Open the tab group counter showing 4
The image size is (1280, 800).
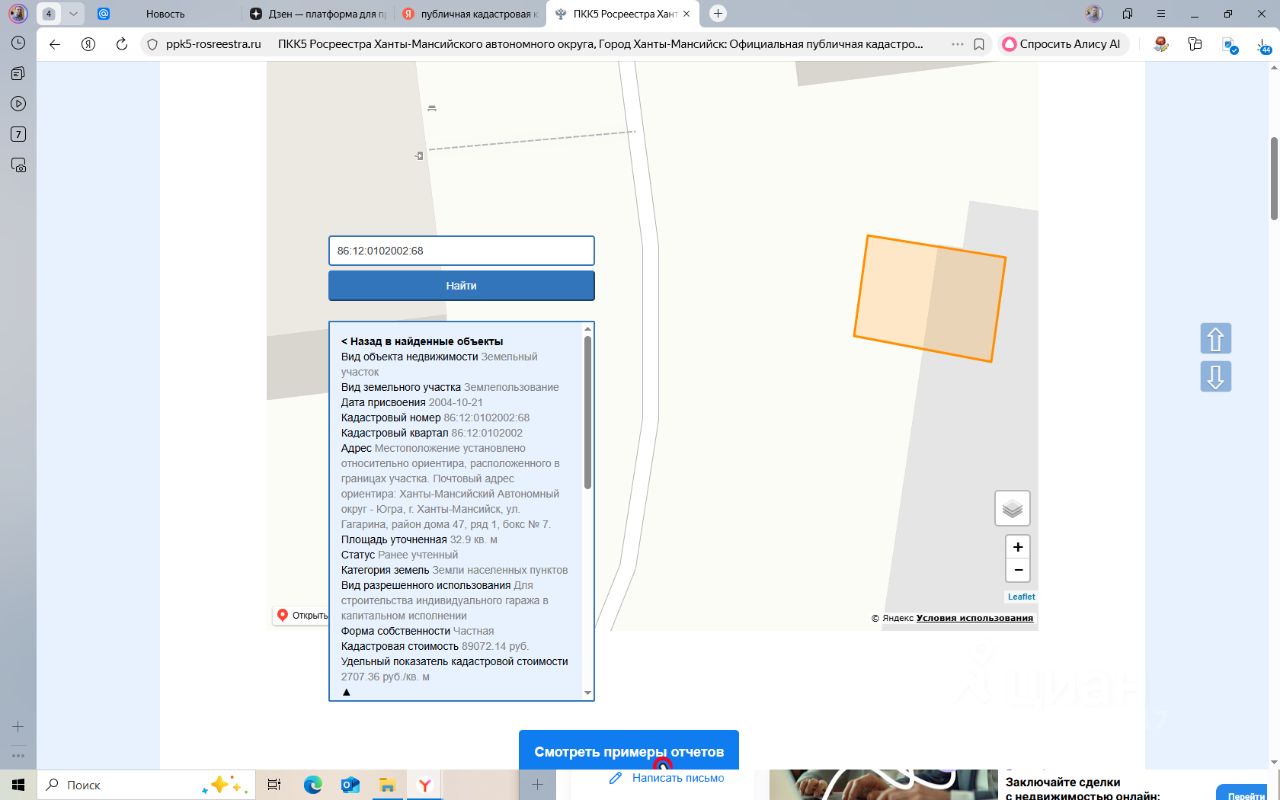tap(48, 14)
